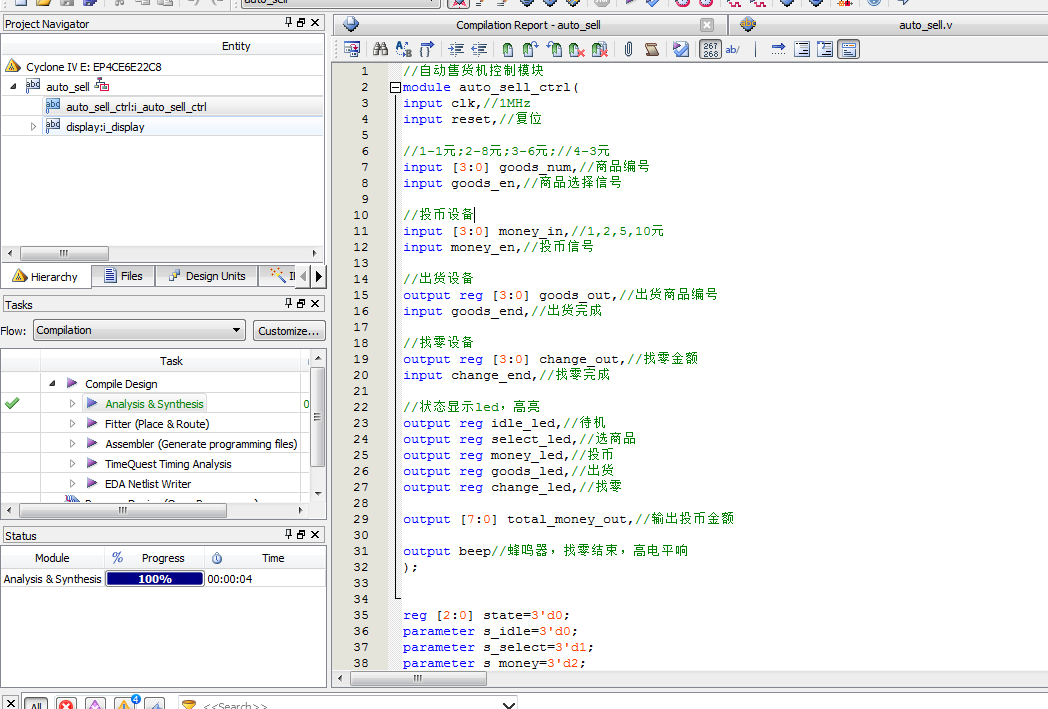This screenshot has width=1048, height=709.
Task: Switch to the Files tab
Action: pos(121,276)
